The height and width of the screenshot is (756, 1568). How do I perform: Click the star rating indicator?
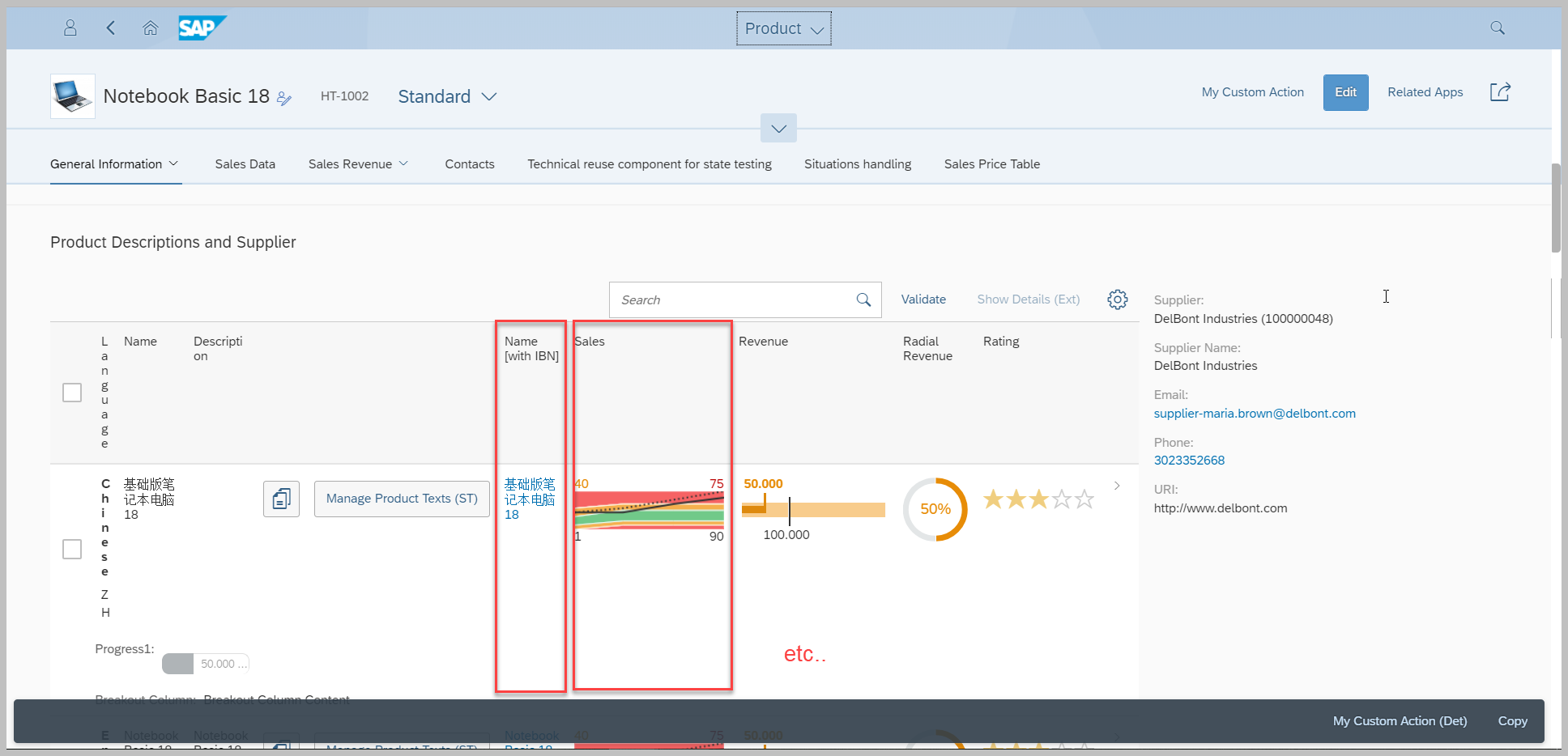click(x=1038, y=499)
